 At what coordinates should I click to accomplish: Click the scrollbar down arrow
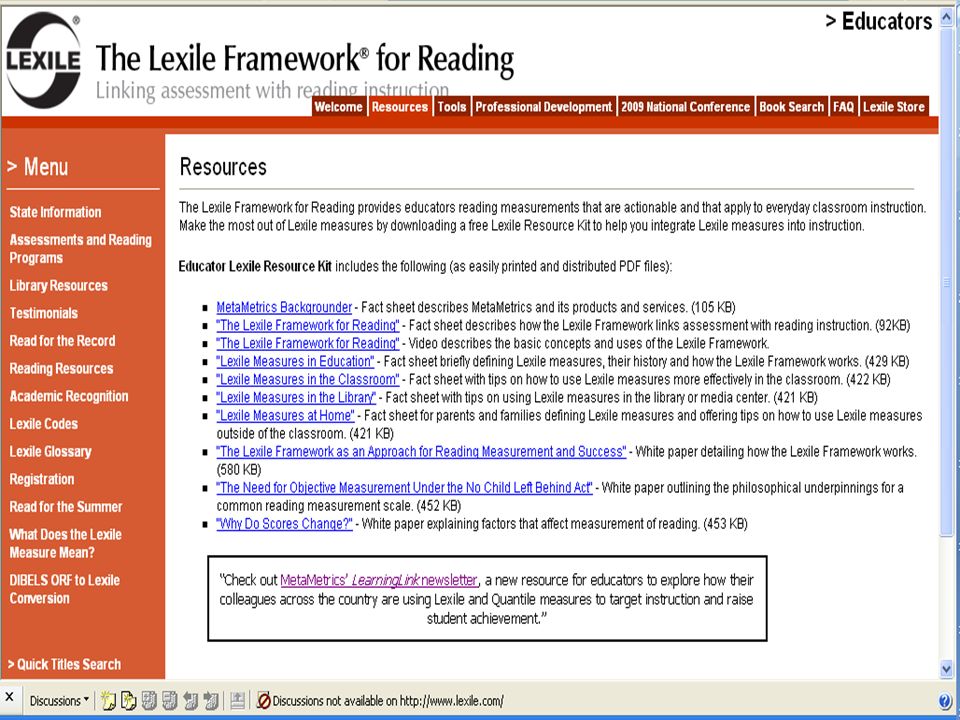click(x=947, y=669)
